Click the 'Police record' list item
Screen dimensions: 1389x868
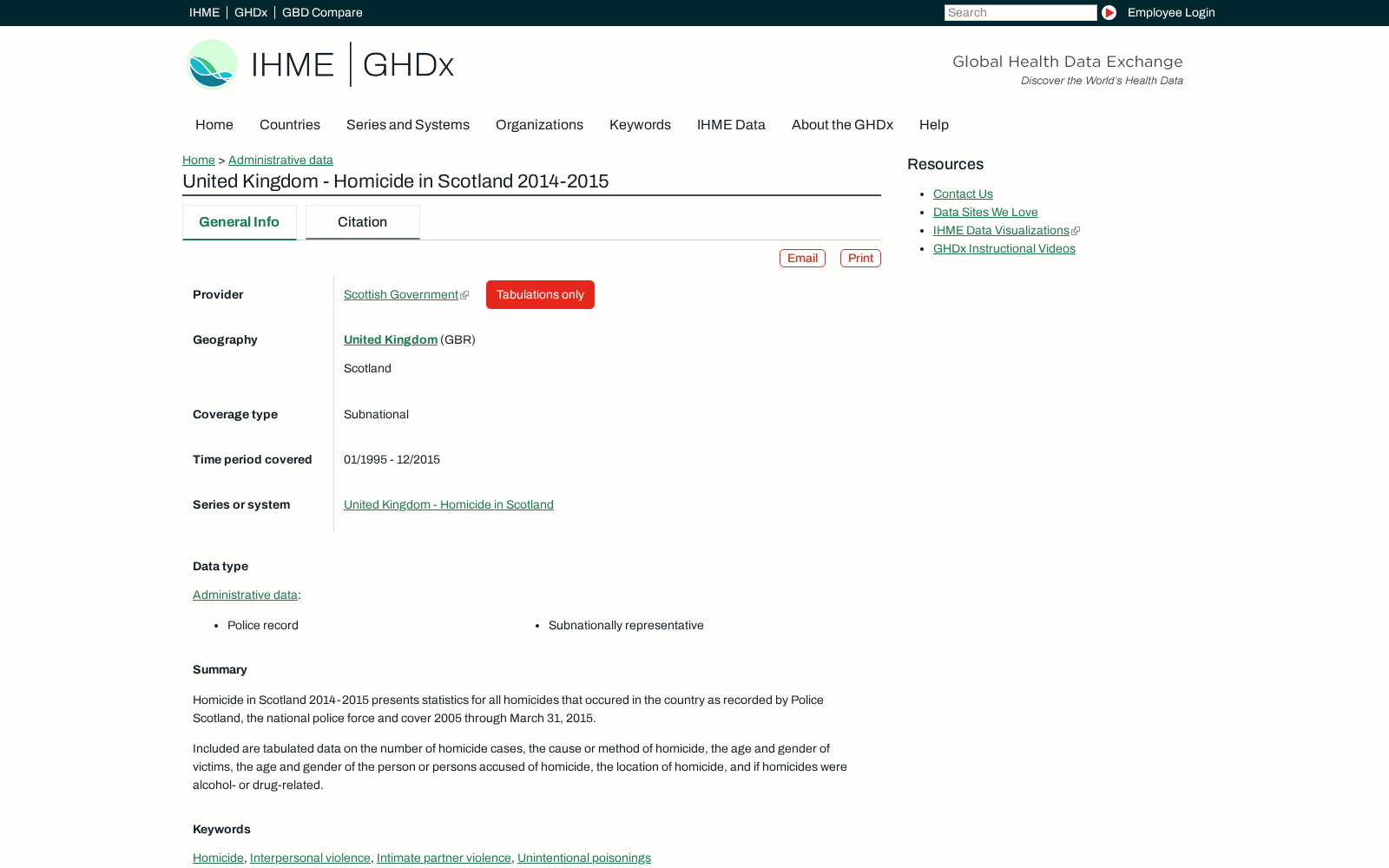point(263,625)
